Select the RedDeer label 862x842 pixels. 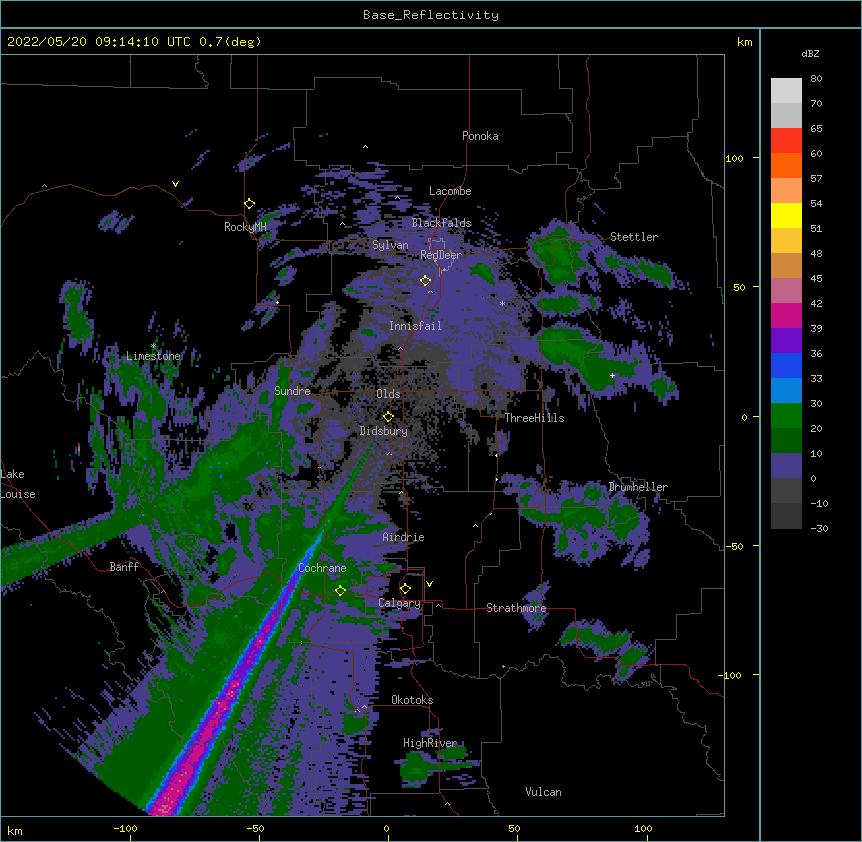pyautogui.click(x=441, y=255)
